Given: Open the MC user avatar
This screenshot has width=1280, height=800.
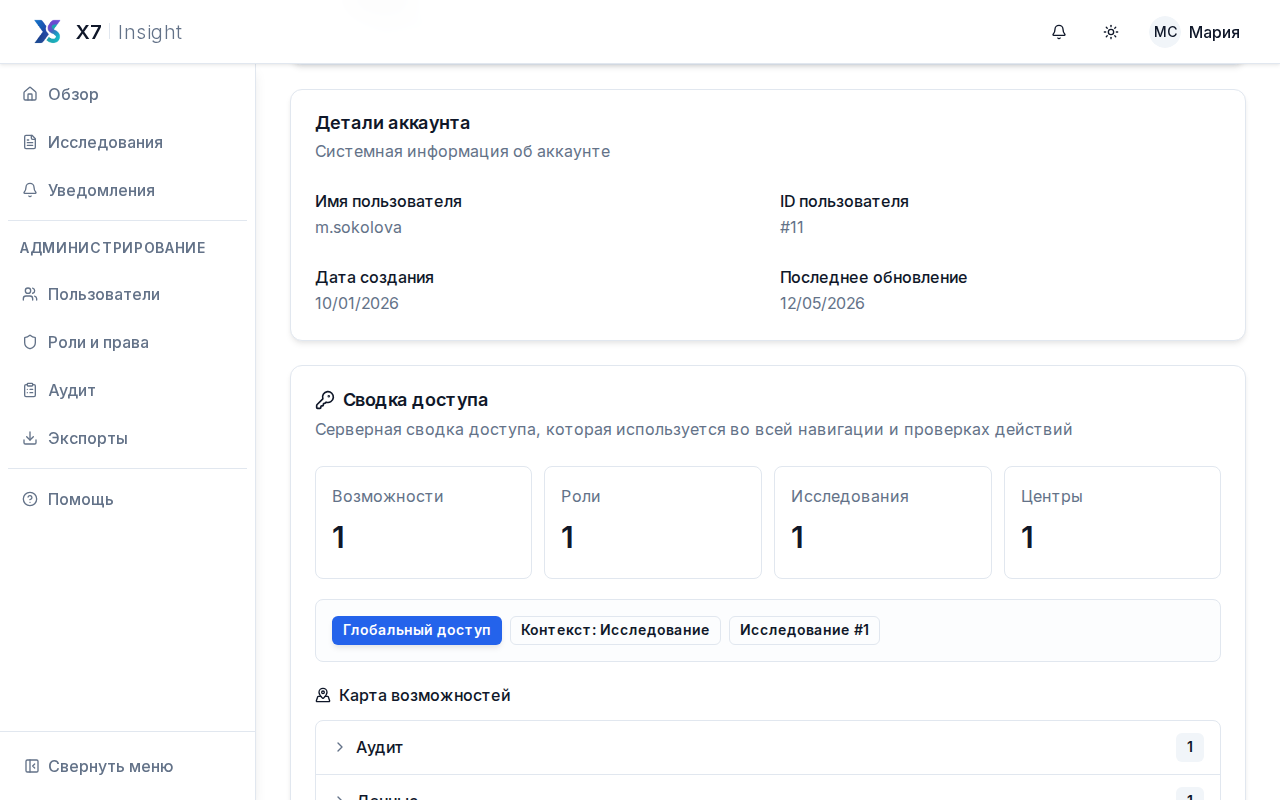Looking at the screenshot, I should tap(1165, 32).
